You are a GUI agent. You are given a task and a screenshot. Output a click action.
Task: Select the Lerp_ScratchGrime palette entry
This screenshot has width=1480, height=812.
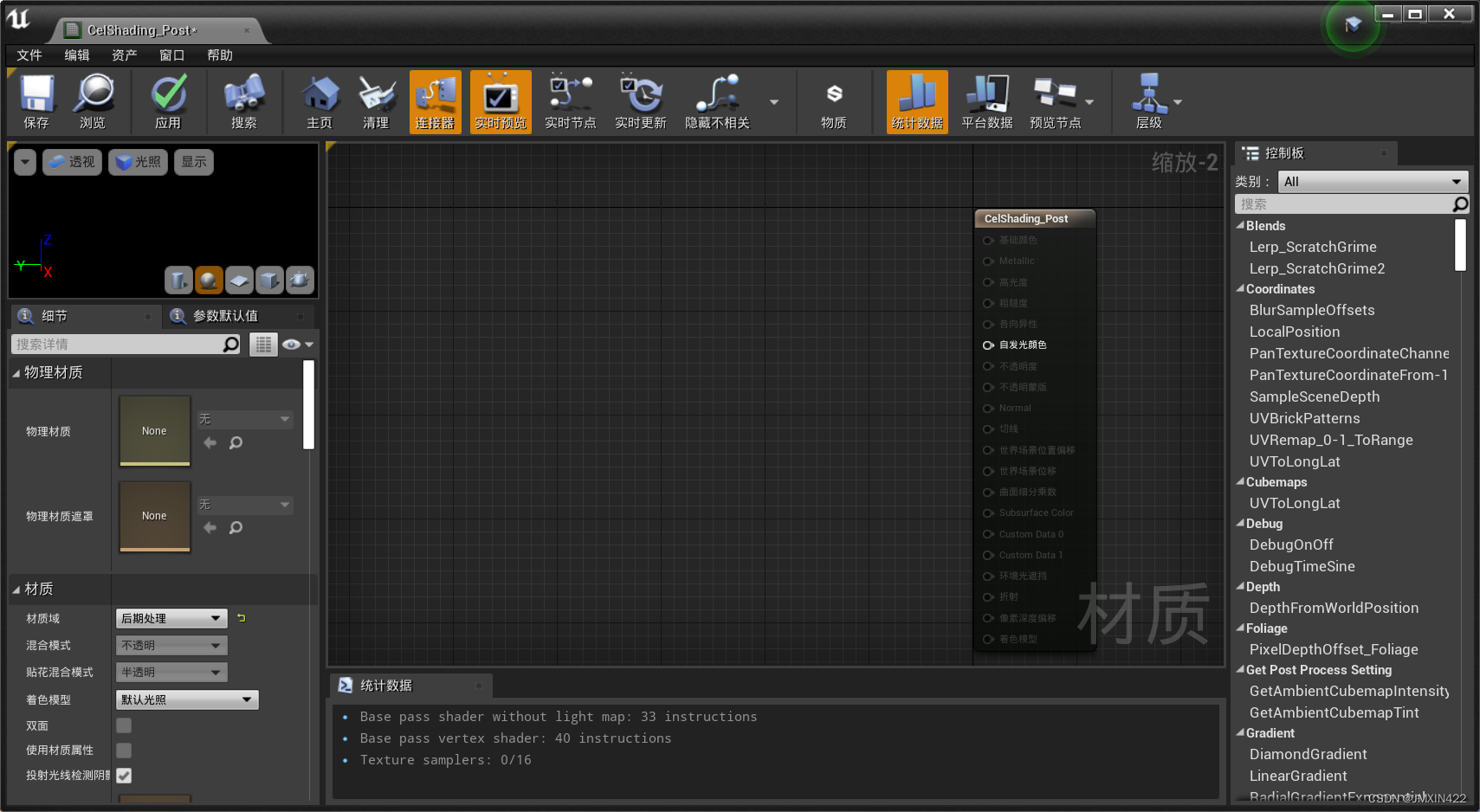pyautogui.click(x=1313, y=247)
